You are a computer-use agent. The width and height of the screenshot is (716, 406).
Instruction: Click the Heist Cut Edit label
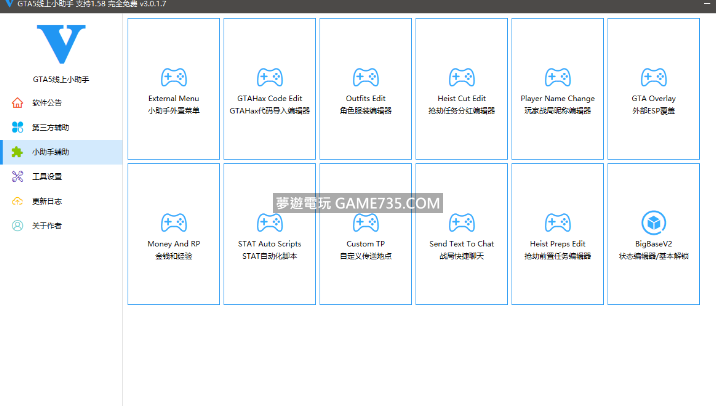(462, 98)
